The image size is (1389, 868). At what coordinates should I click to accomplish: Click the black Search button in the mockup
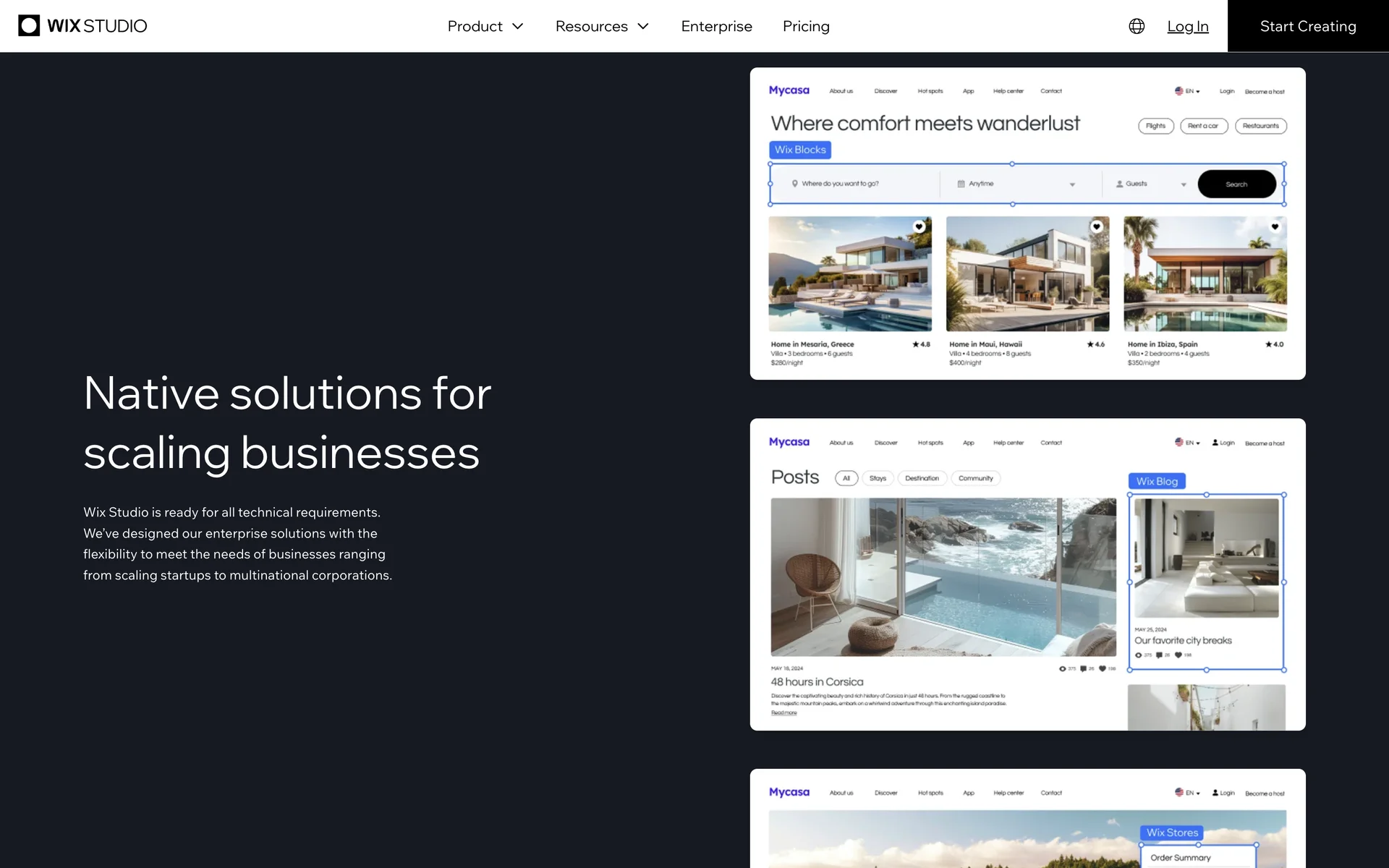click(1236, 184)
